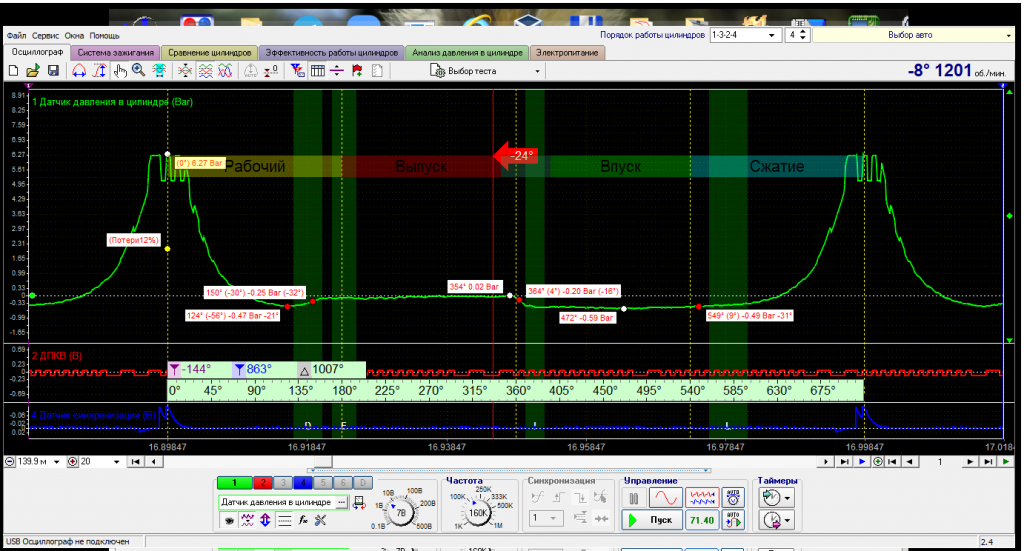1024x551 pixels.
Task: Create a new file via toolbar icon
Action: 13,71
